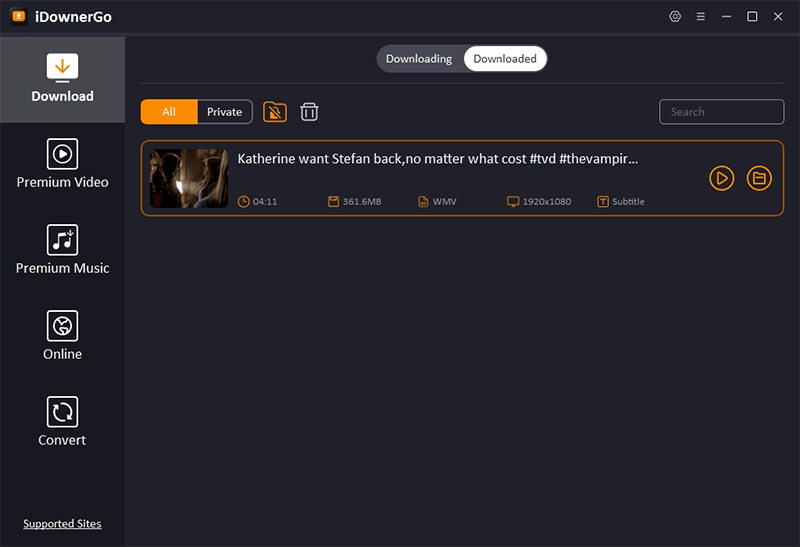Open the Supported Sites link
800x547 pixels.
pyautogui.click(x=62, y=524)
